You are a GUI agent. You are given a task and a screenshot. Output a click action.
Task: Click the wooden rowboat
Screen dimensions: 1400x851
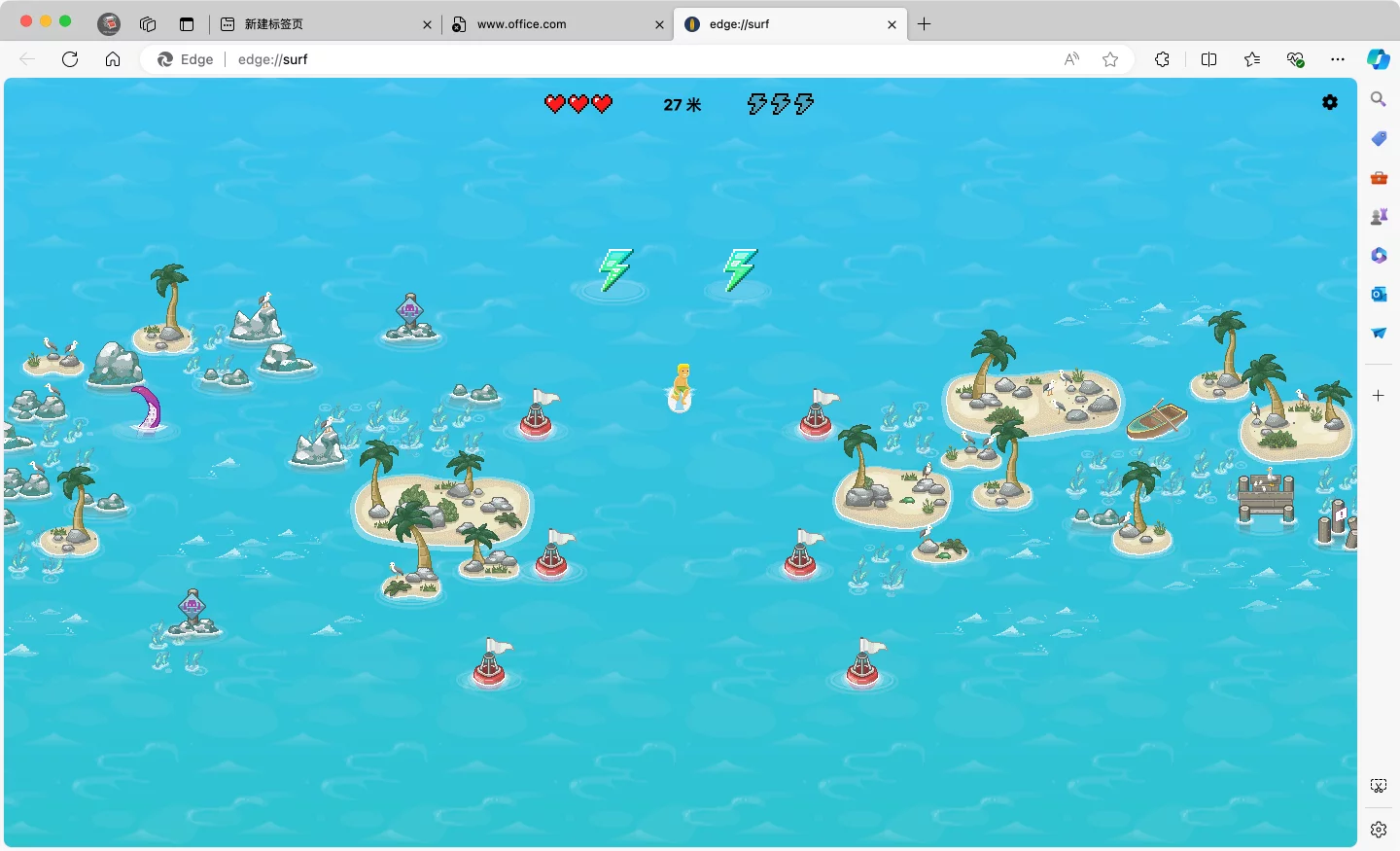click(x=1157, y=419)
